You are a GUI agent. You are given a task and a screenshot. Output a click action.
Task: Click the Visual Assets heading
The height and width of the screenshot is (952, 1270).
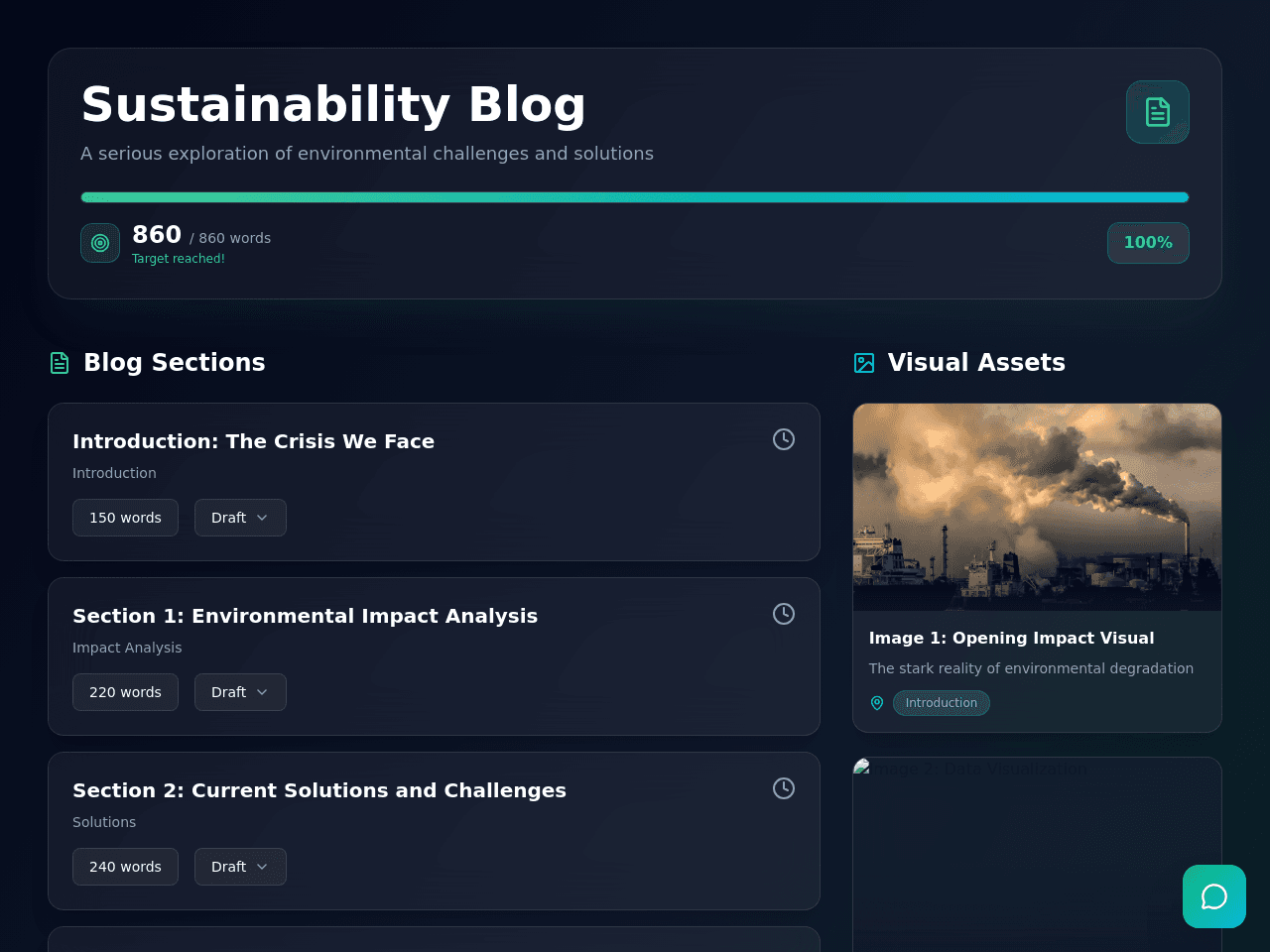(x=976, y=363)
